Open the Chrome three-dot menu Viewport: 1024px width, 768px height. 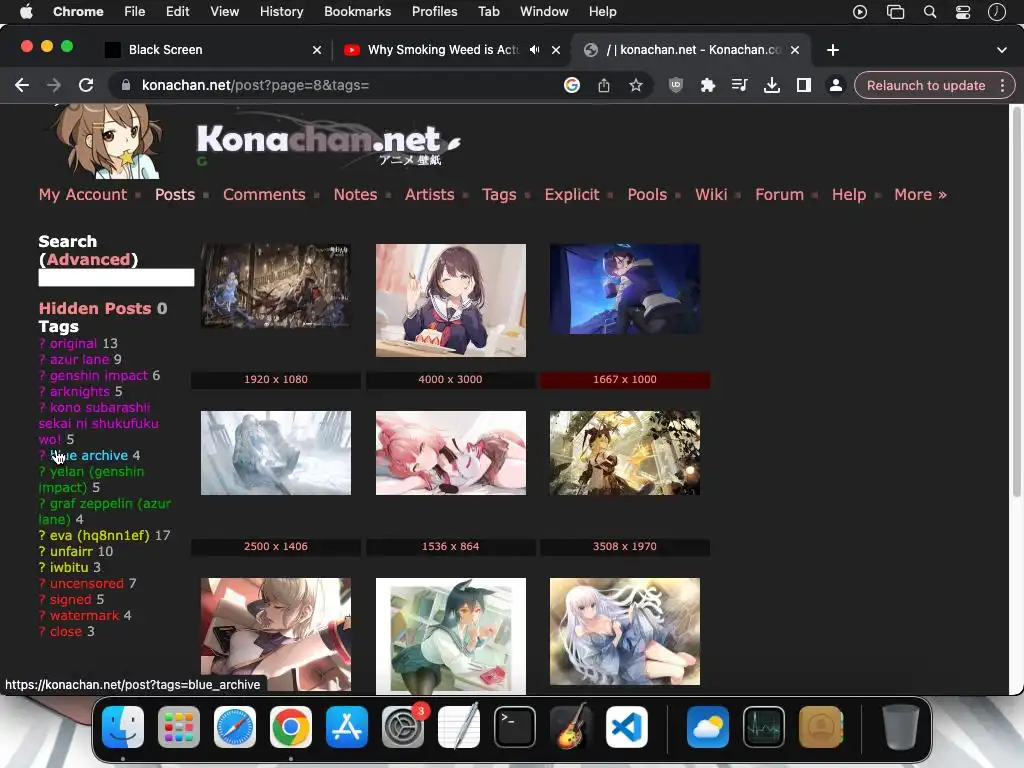[1002, 86]
